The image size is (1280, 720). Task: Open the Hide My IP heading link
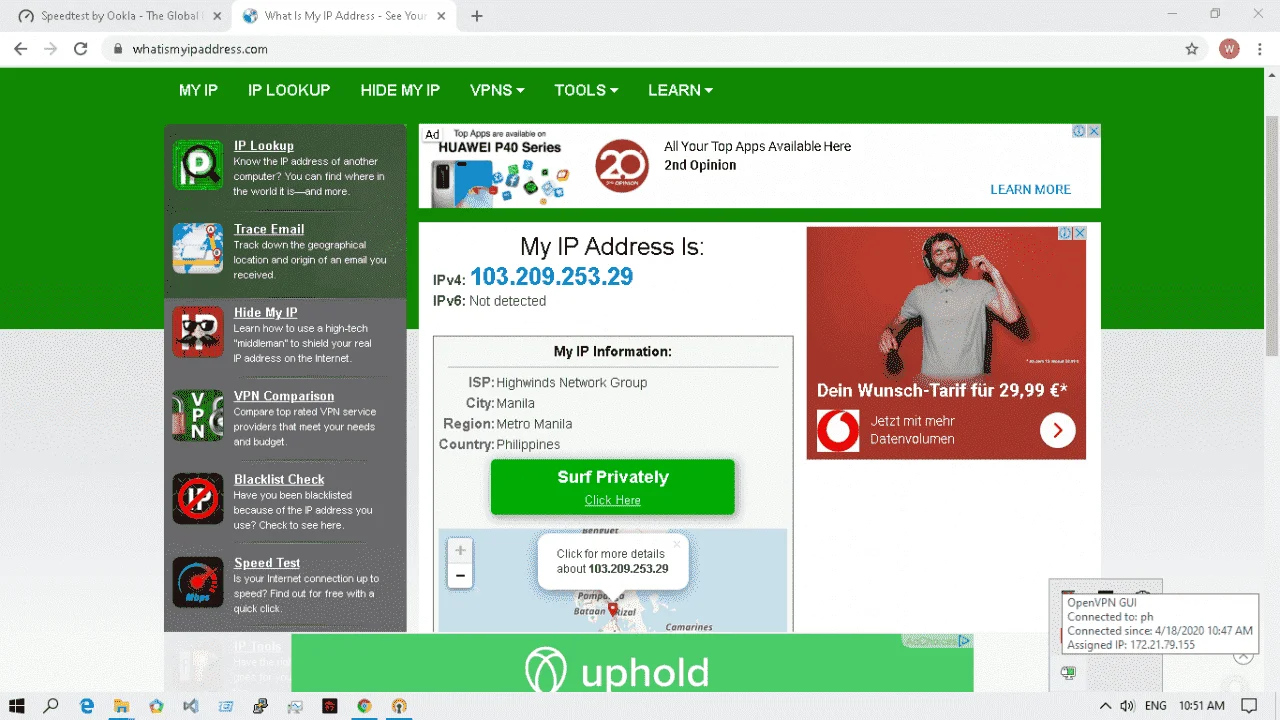pos(266,313)
